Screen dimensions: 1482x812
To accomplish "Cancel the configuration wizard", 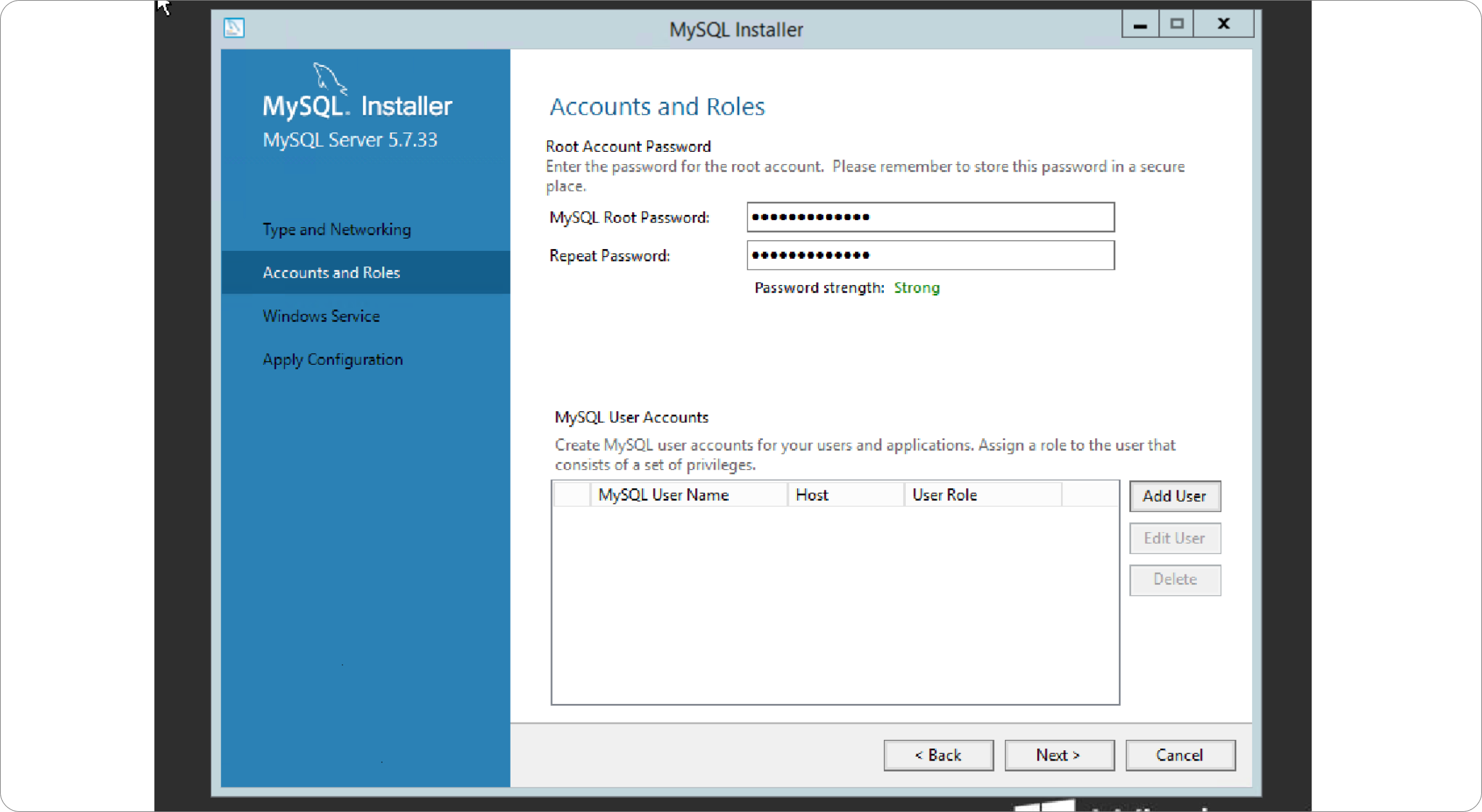I will point(1180,755).
